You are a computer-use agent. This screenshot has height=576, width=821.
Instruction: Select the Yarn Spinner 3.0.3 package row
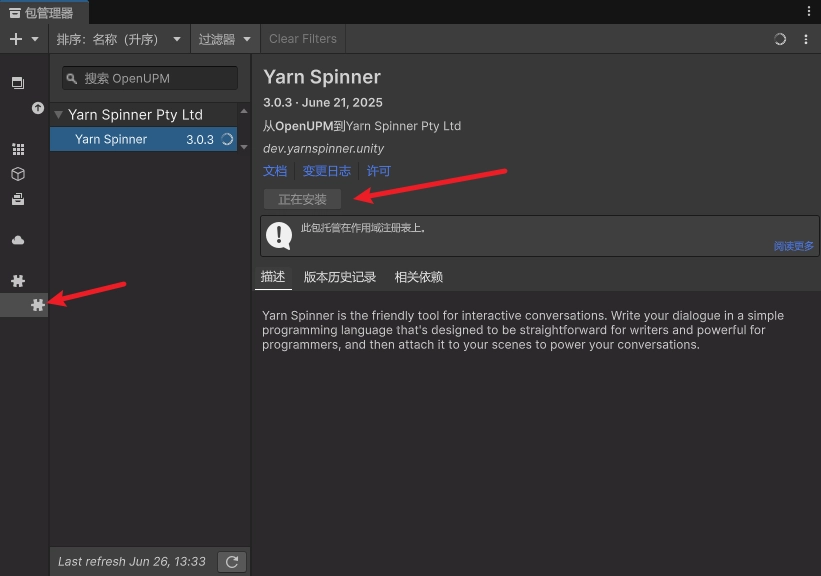pos(143,139)
